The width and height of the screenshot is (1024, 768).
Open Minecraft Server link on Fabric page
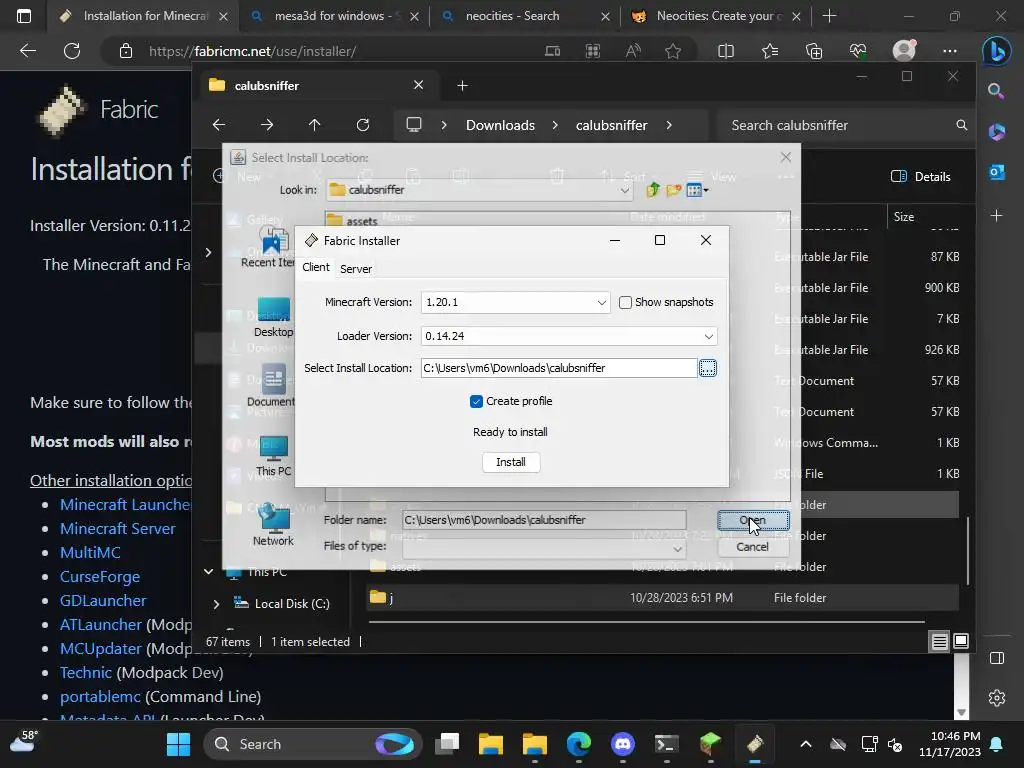(118, 528)
